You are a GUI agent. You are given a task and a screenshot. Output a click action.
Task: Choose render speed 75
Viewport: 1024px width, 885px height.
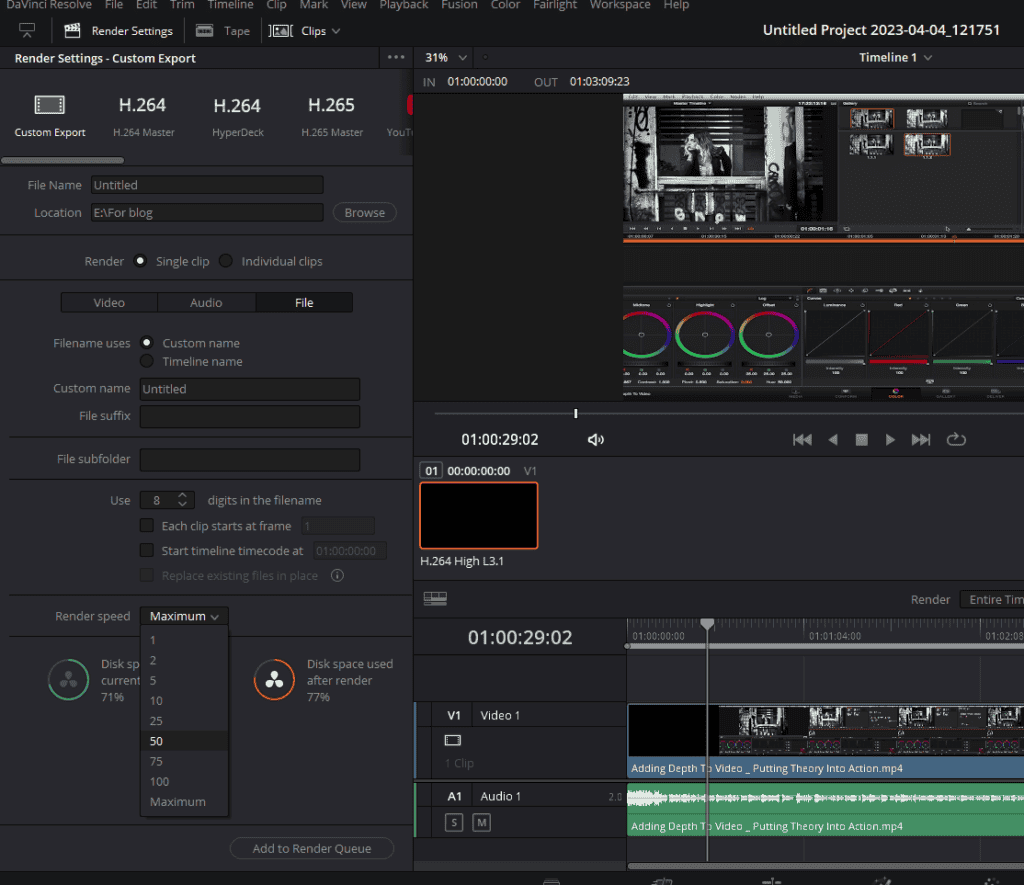(x=184, y=762)
